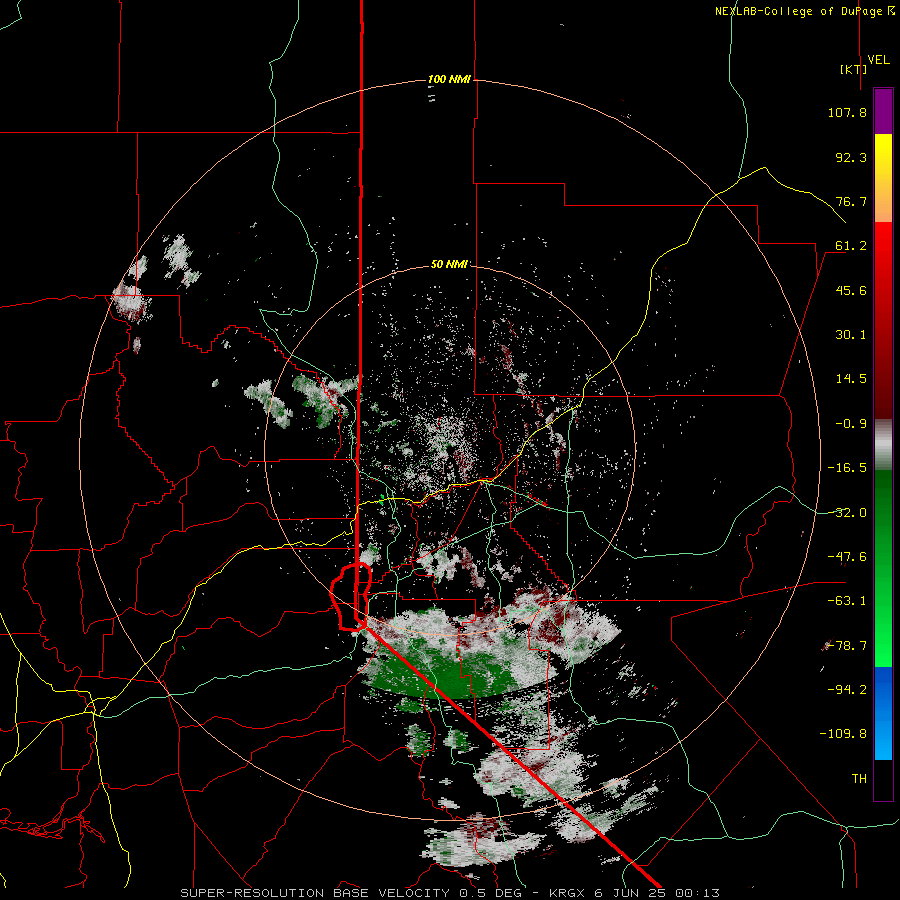Click the 107.8 legend value
The width and height of the screenshot is (900, 900).
pos(847,112)
